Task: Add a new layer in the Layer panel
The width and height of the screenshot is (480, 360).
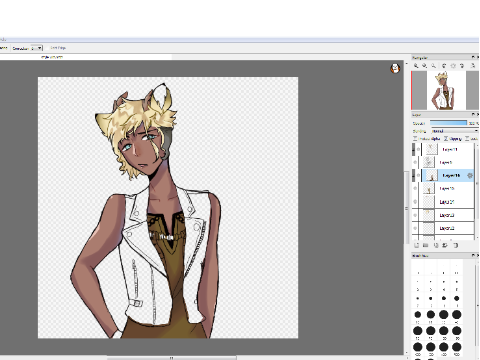Action: pos(416,245)
